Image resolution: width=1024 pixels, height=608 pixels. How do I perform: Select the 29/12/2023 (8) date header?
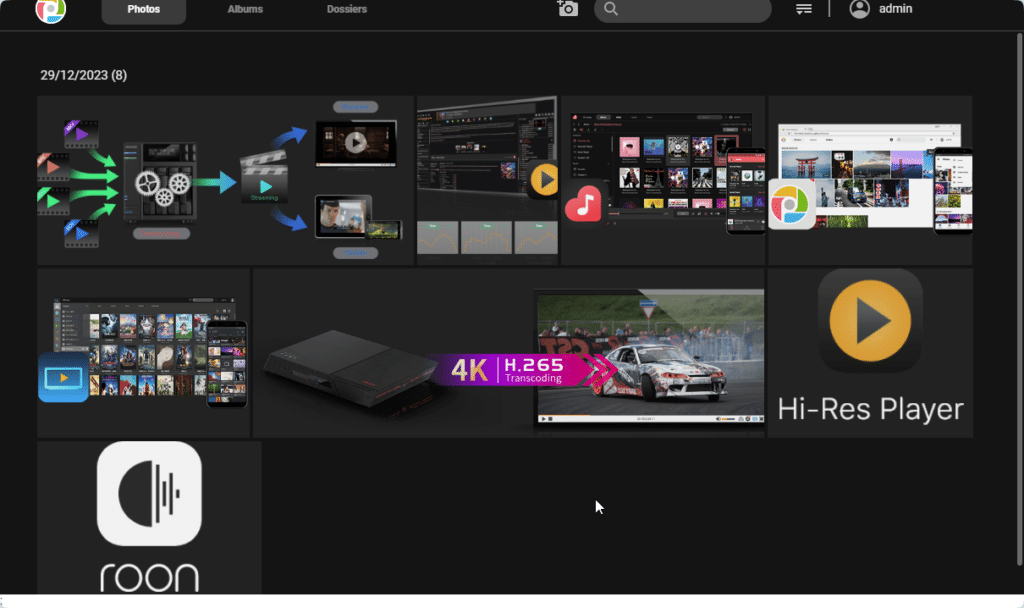83,75
